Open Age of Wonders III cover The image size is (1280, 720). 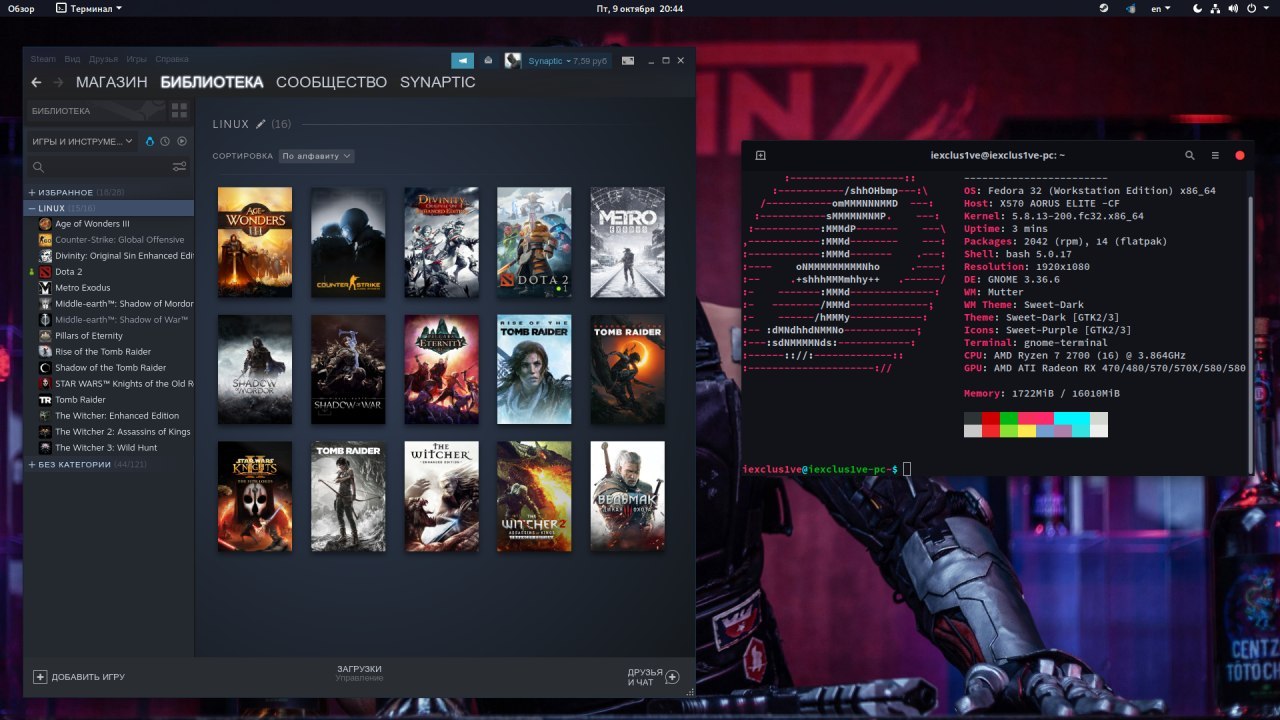(x=255, y=242)
